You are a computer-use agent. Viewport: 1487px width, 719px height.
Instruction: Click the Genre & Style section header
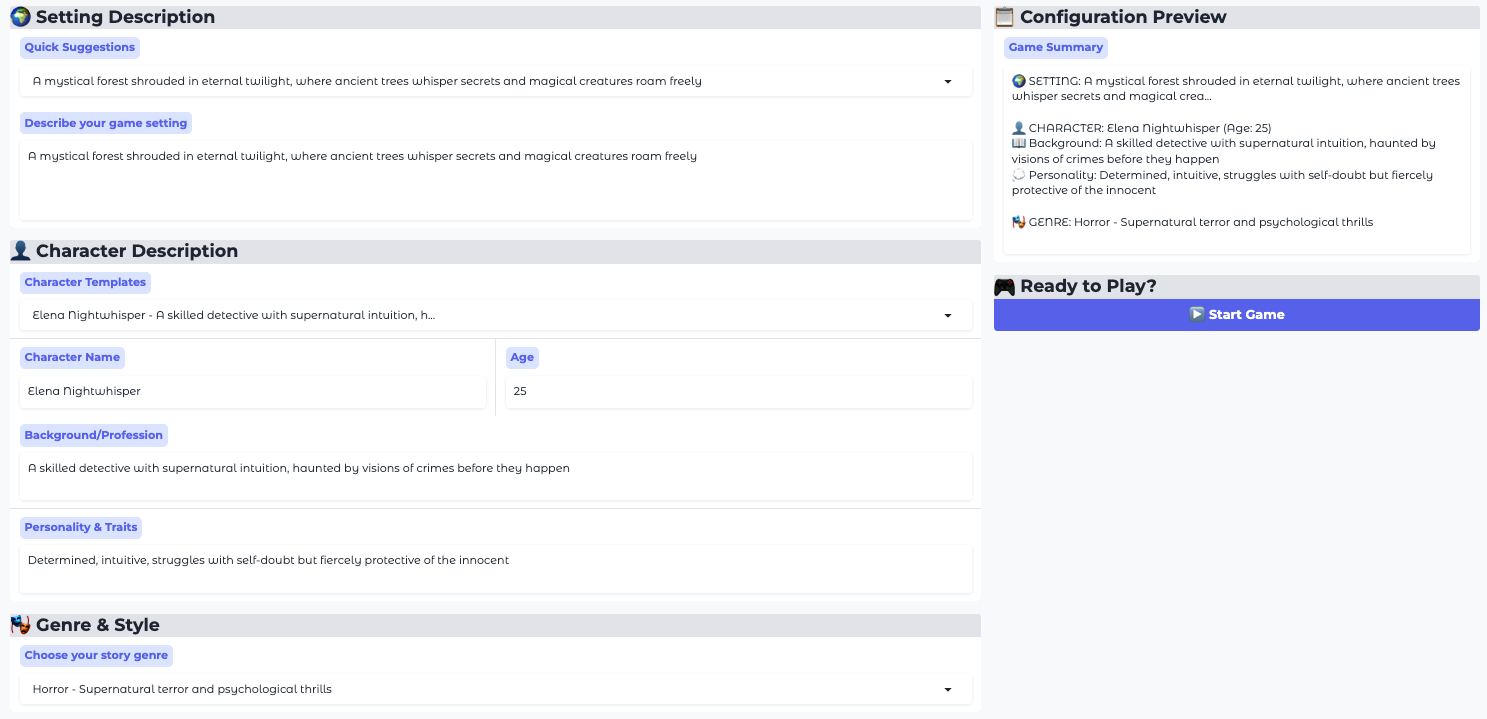tap(98, 624)
